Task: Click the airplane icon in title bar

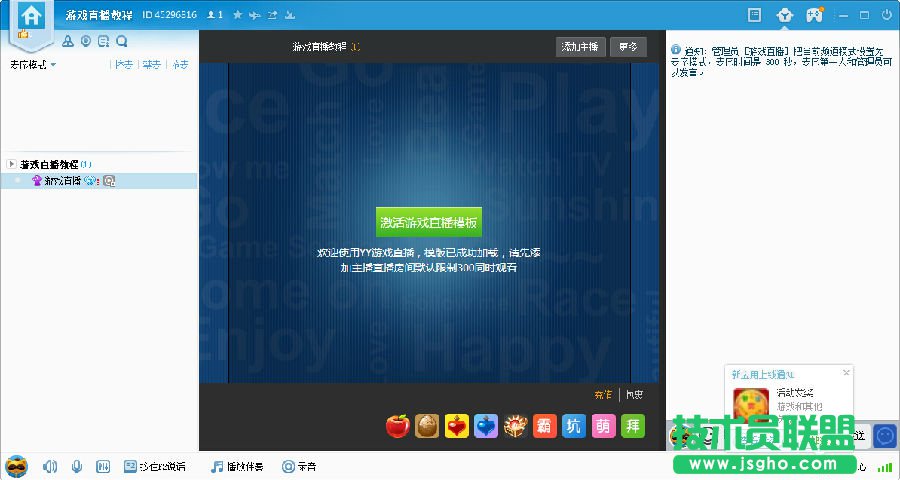Action: [x=255, y=15]
